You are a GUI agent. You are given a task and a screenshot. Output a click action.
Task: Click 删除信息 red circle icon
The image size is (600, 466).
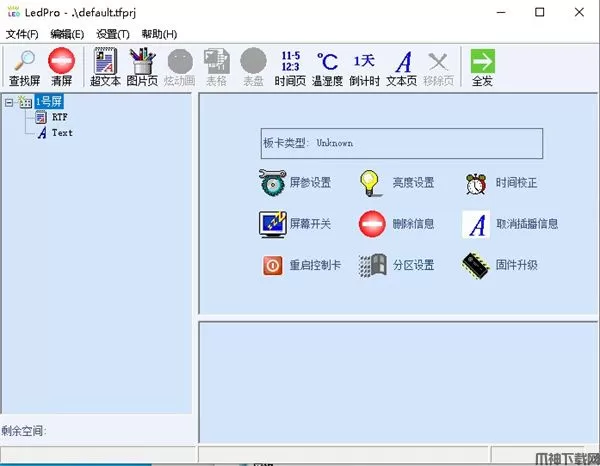[372, 224]
